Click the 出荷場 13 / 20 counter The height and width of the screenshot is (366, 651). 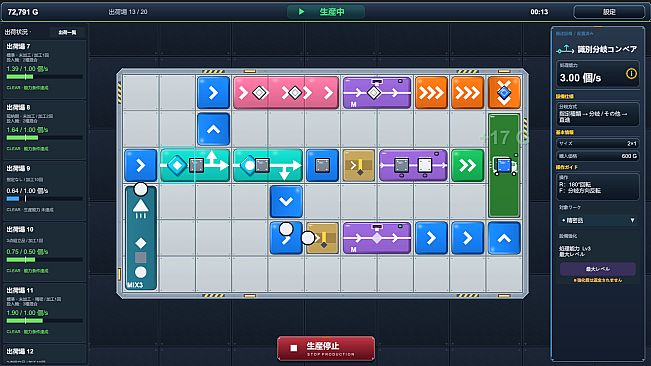(x=128, y=12)
